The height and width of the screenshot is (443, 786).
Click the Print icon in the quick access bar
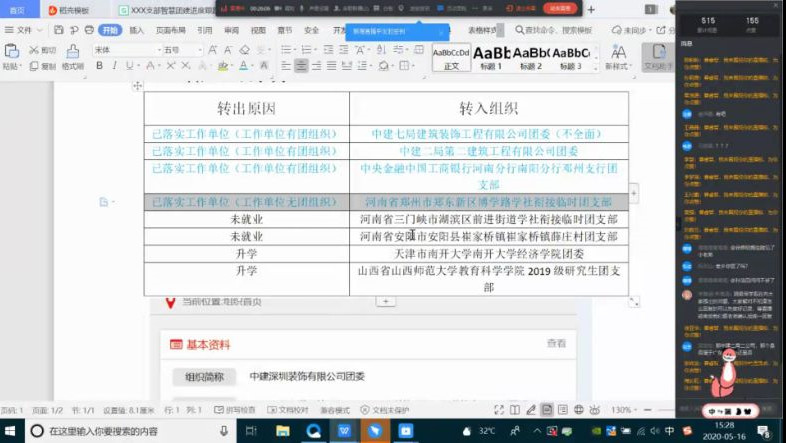[89, 30]
